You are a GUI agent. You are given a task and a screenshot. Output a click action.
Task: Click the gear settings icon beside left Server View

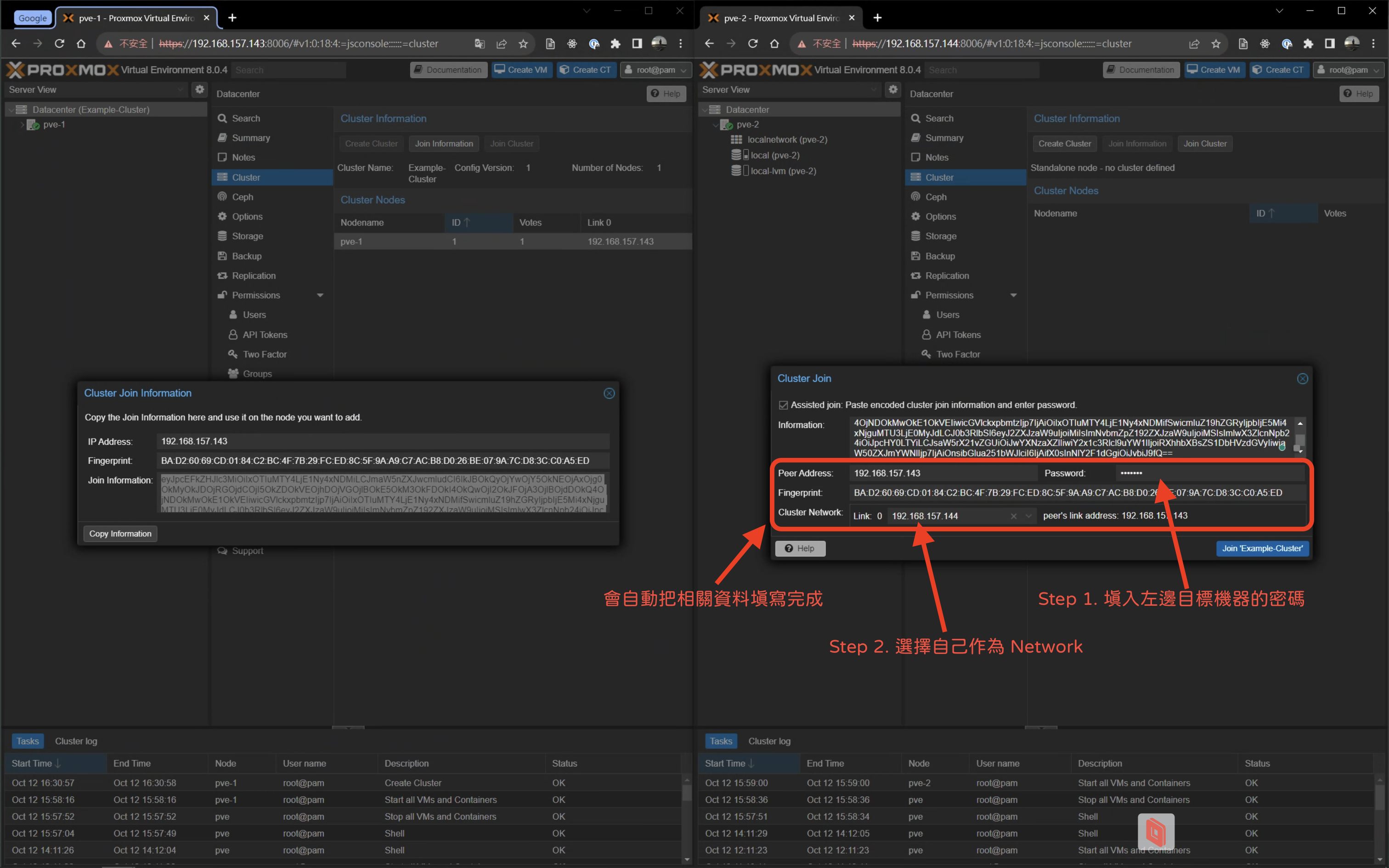[199, 90]
